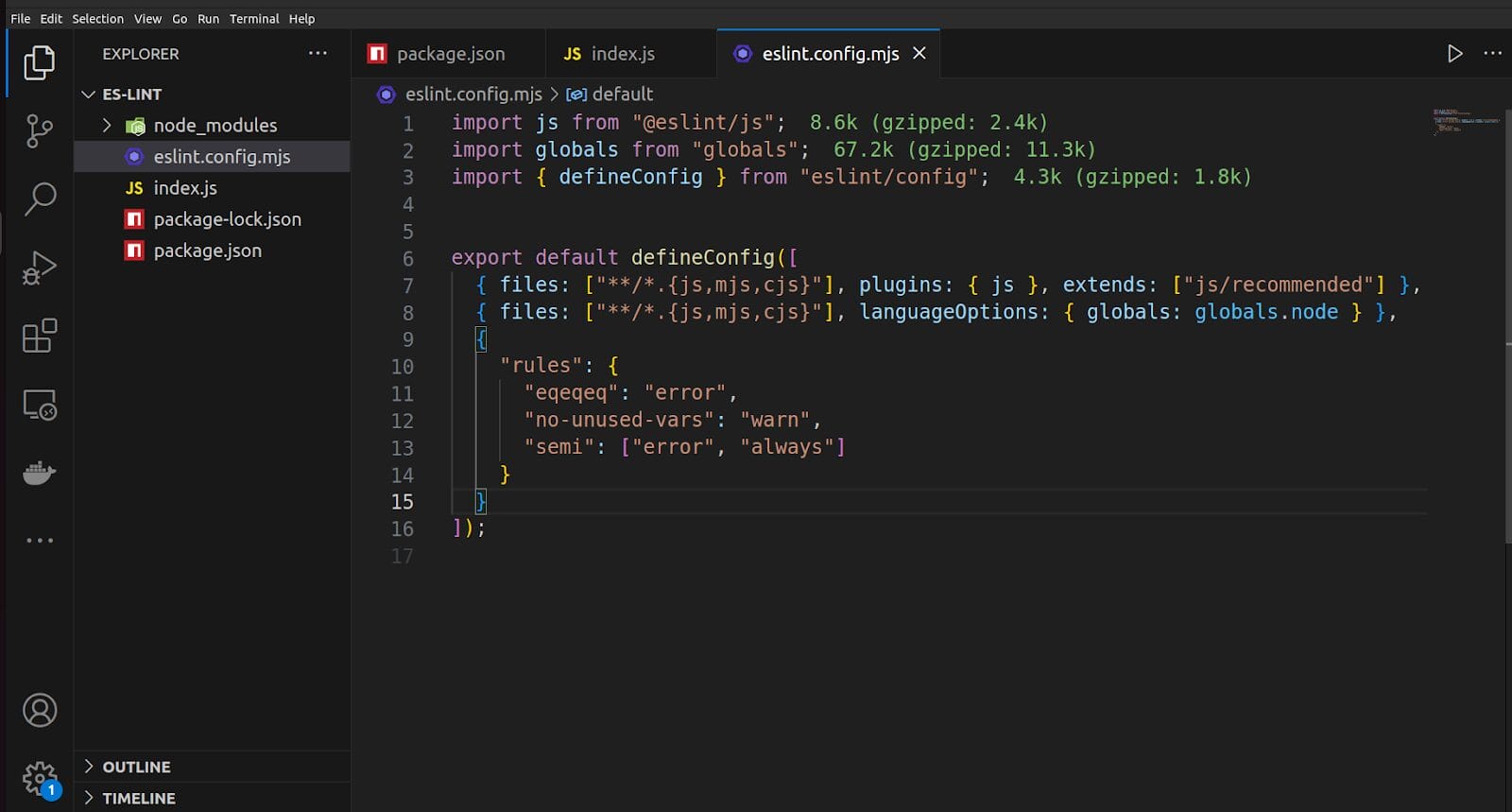Open the Remote Explorer icon
The image size is (1512, 812).
tap(39, 405)
